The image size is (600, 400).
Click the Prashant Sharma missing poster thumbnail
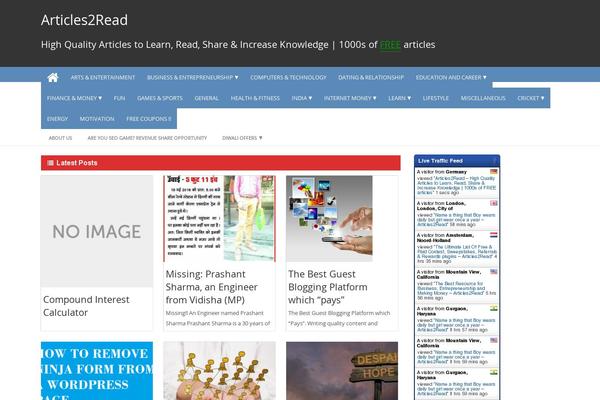pos(220,219)
